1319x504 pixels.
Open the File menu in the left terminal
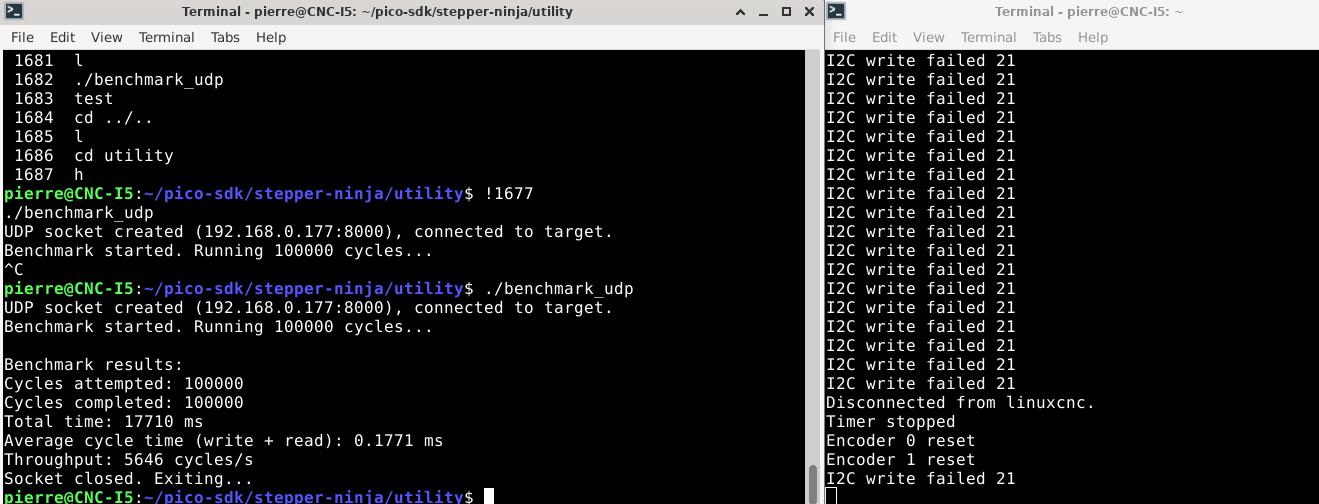(22, 37)
